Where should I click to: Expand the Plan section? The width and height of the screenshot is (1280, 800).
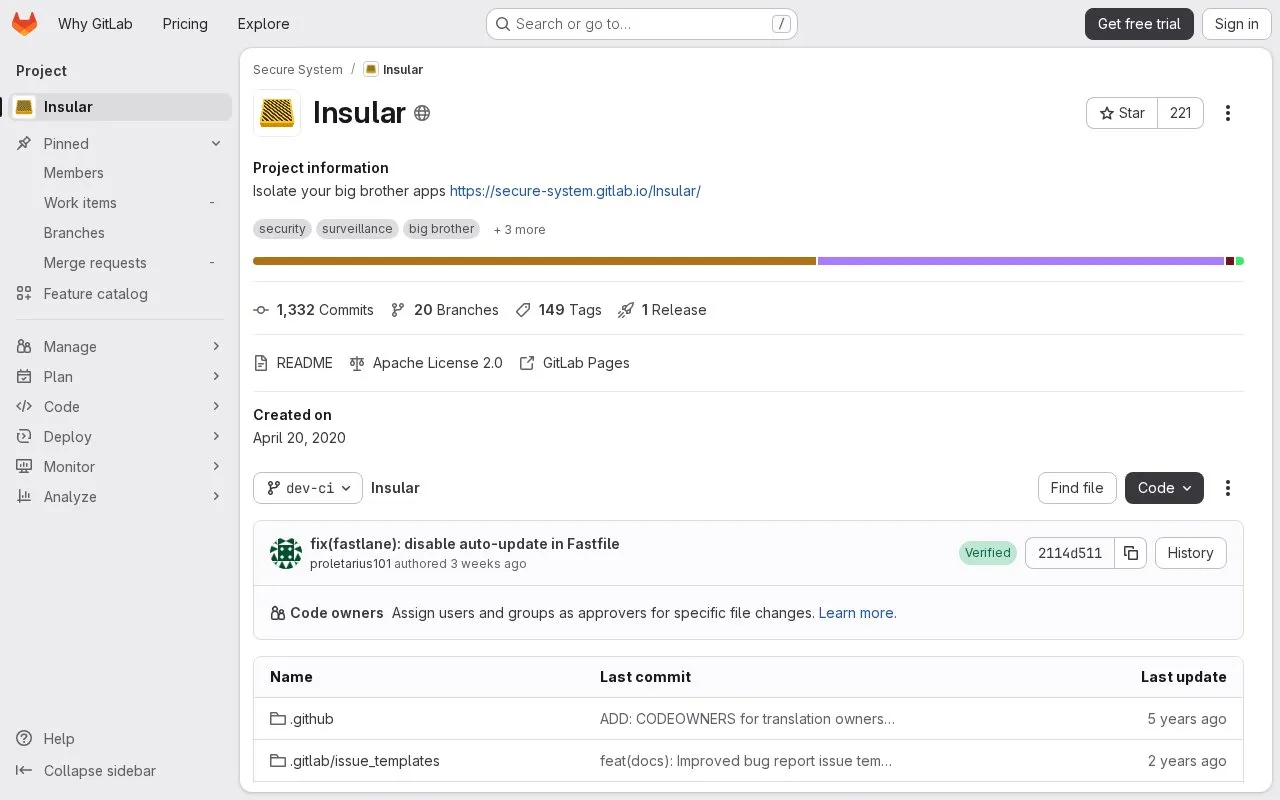[x=120, y=377]
